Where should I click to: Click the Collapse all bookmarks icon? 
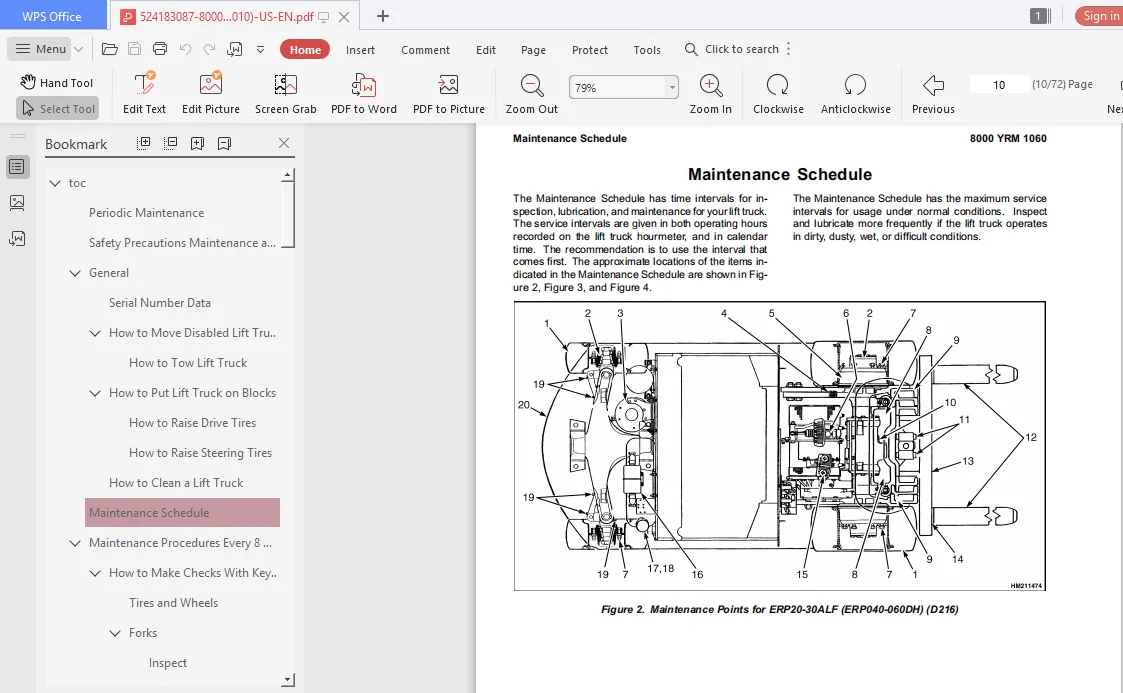[170, 143]
